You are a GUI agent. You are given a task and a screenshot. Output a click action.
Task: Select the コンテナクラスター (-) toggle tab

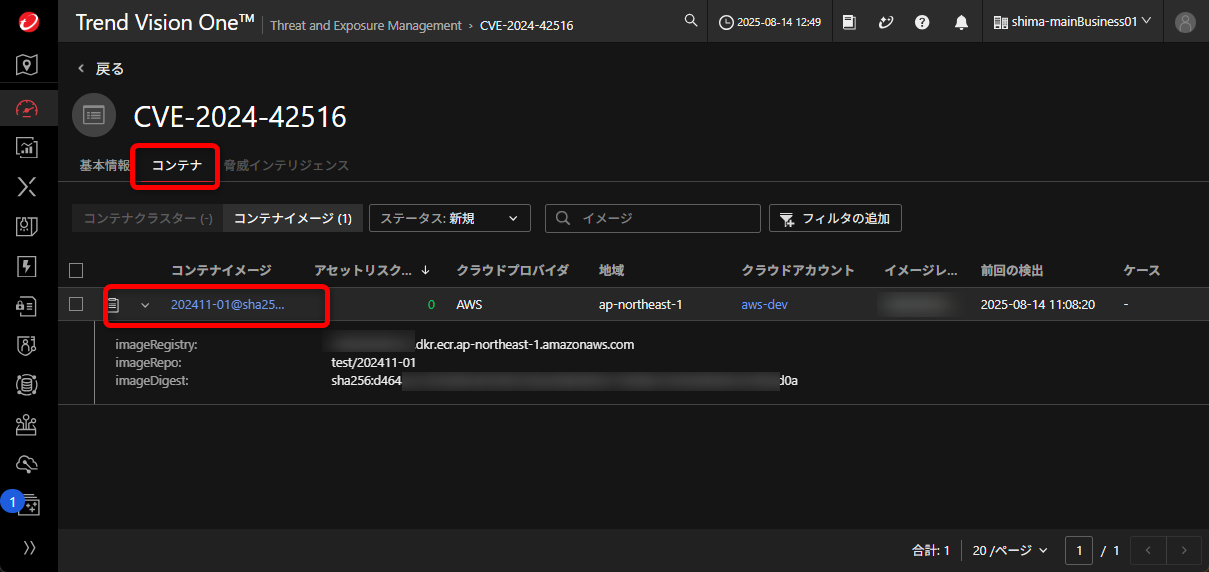[148, 218]
